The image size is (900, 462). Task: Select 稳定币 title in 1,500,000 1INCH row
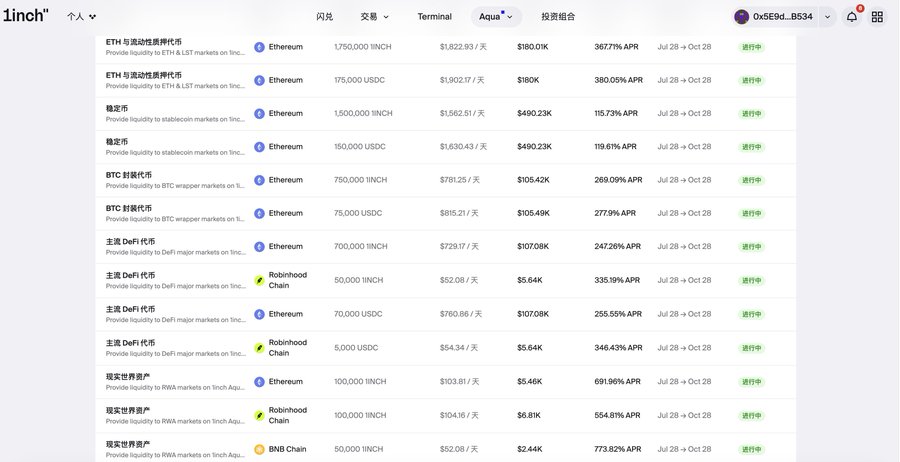pos(117,108)
